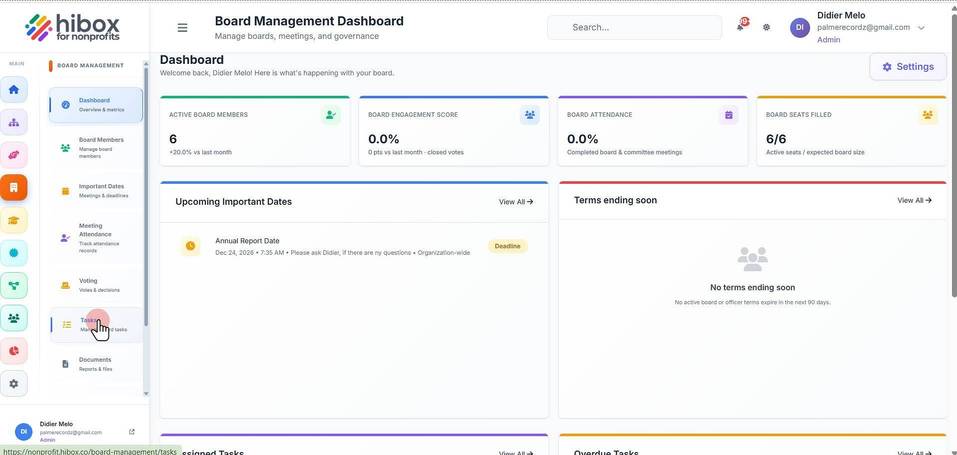Click the external link icon near Didier Melo
Viewport: 957px width, 455px height.
tap(132, 432)
